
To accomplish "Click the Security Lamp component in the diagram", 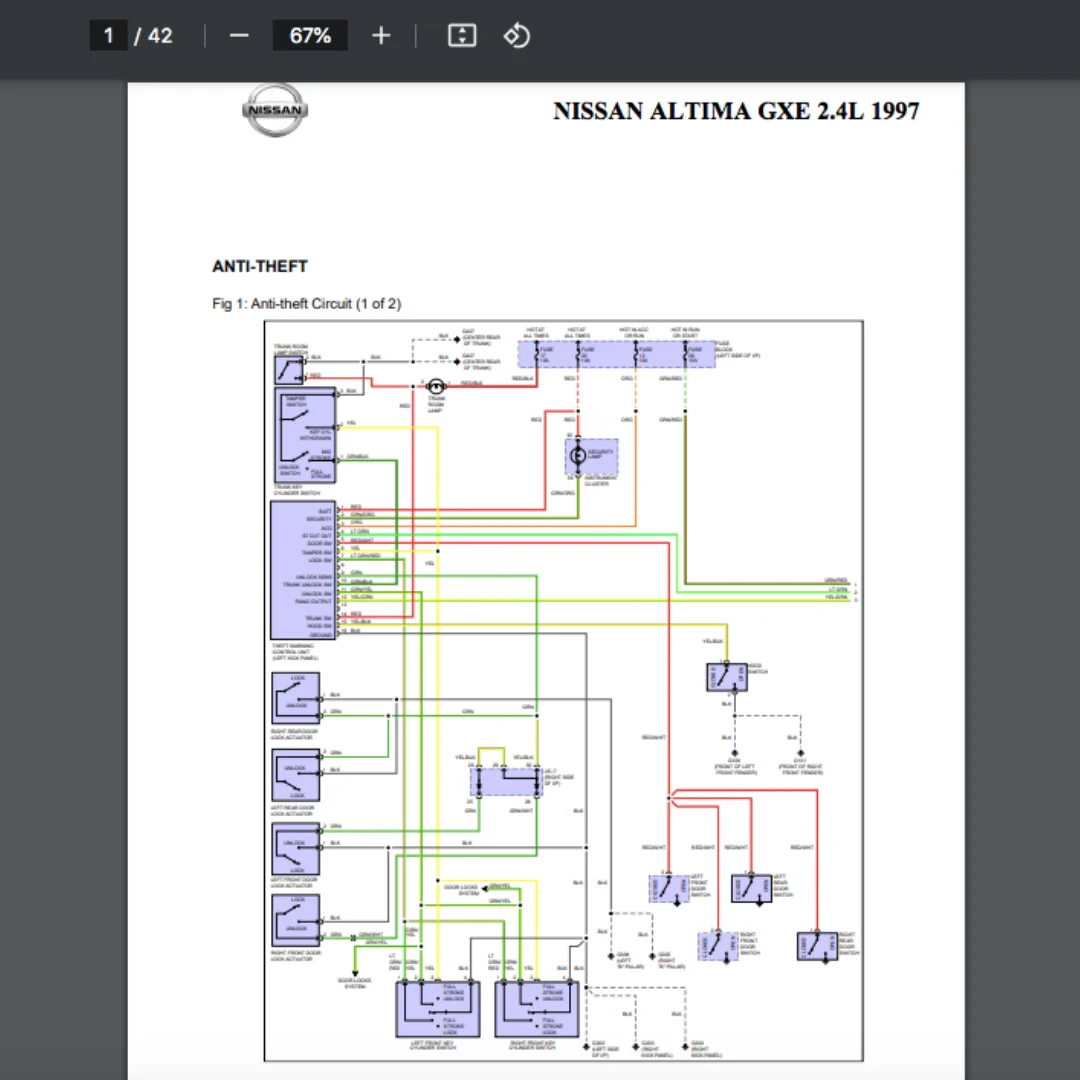I will click(591, 456).
